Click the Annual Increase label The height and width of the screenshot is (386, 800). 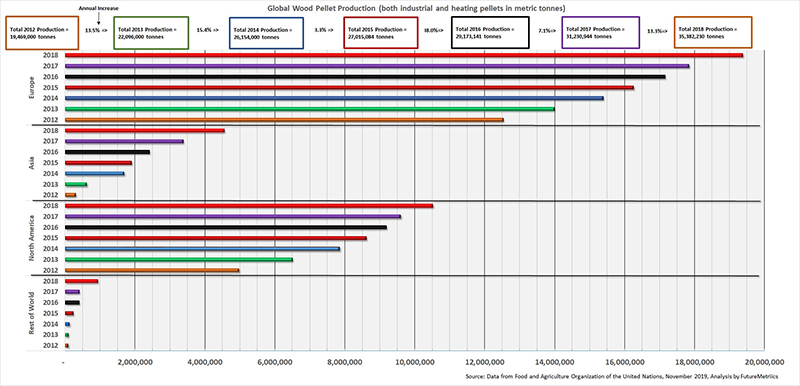[98, 9]
